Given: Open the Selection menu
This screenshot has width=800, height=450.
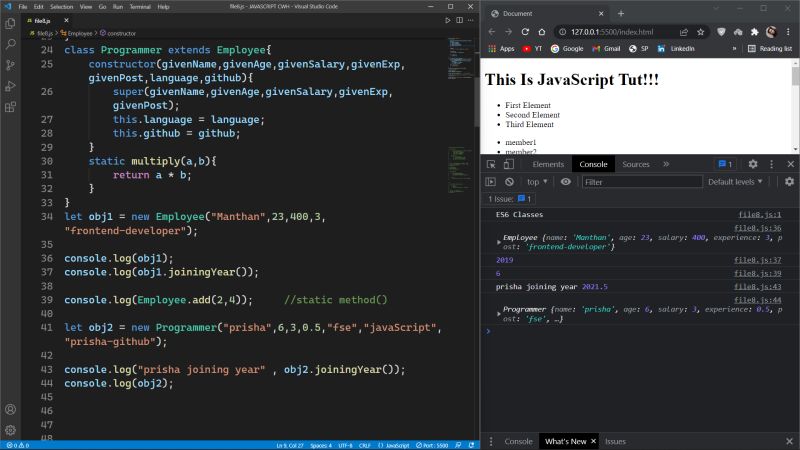Looking at the screenshot, I should (62, 7).
